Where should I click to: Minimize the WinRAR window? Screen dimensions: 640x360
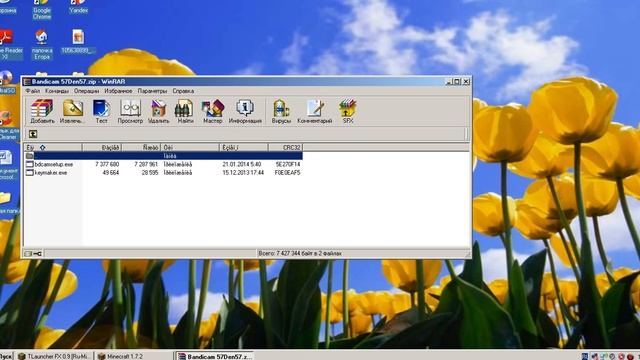click(449, 82)
